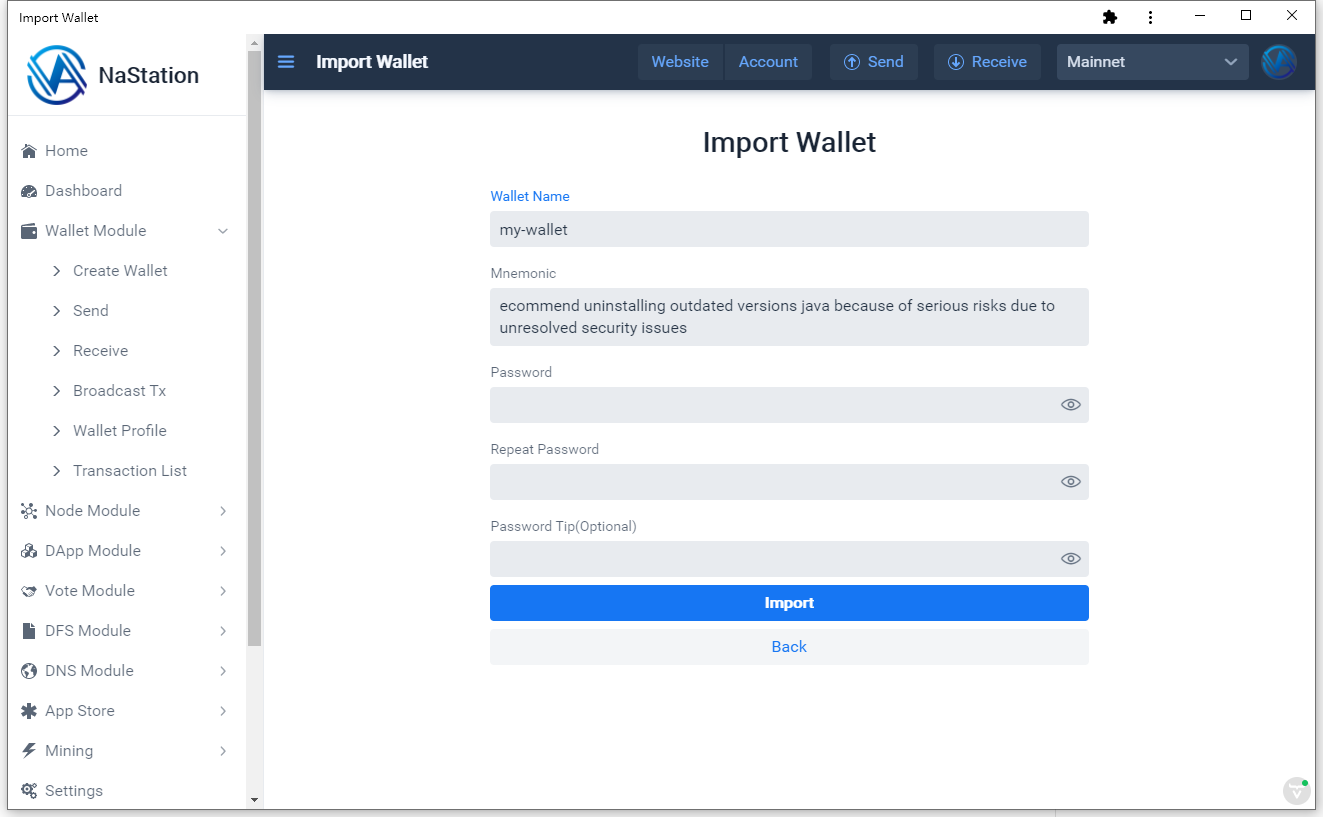
Task: Click into the Mnemonic text field
Action: [x=789, y=317]
